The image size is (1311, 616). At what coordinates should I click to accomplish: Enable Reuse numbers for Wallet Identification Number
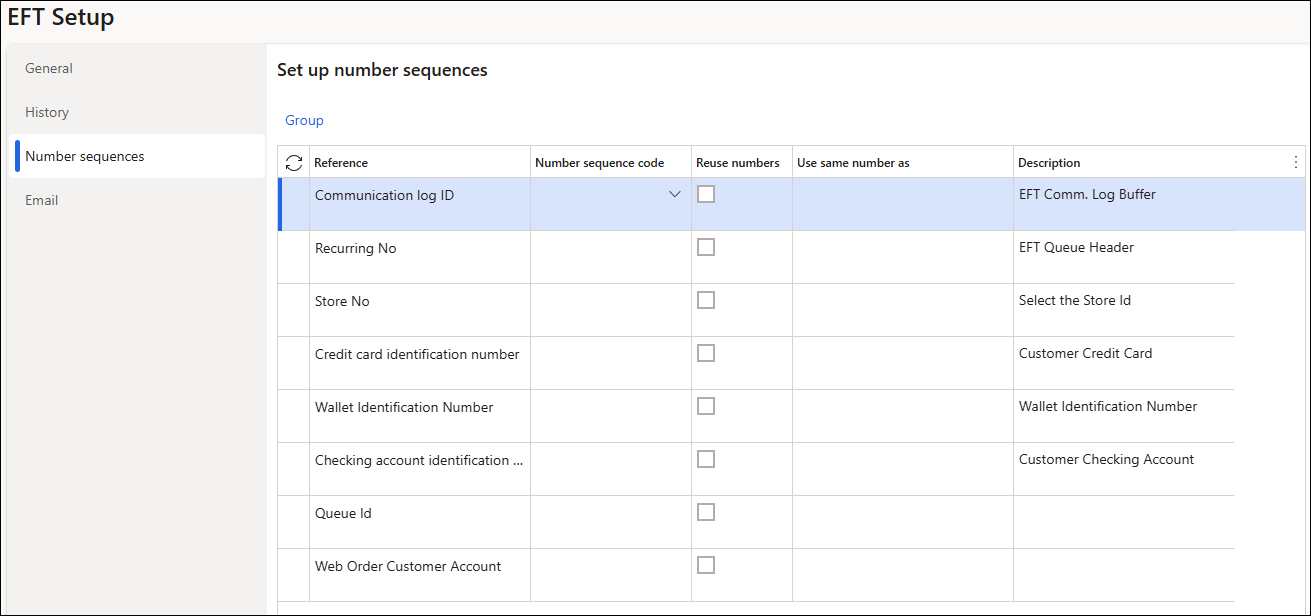(706, 406)
